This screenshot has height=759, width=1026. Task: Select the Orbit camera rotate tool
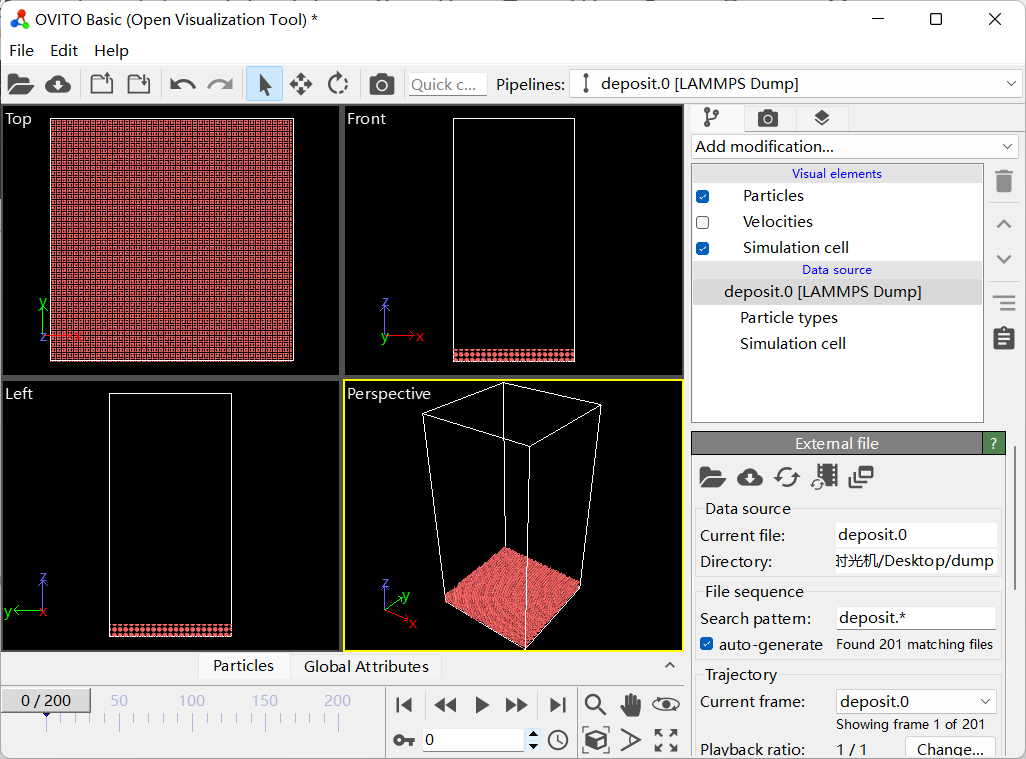666,705
